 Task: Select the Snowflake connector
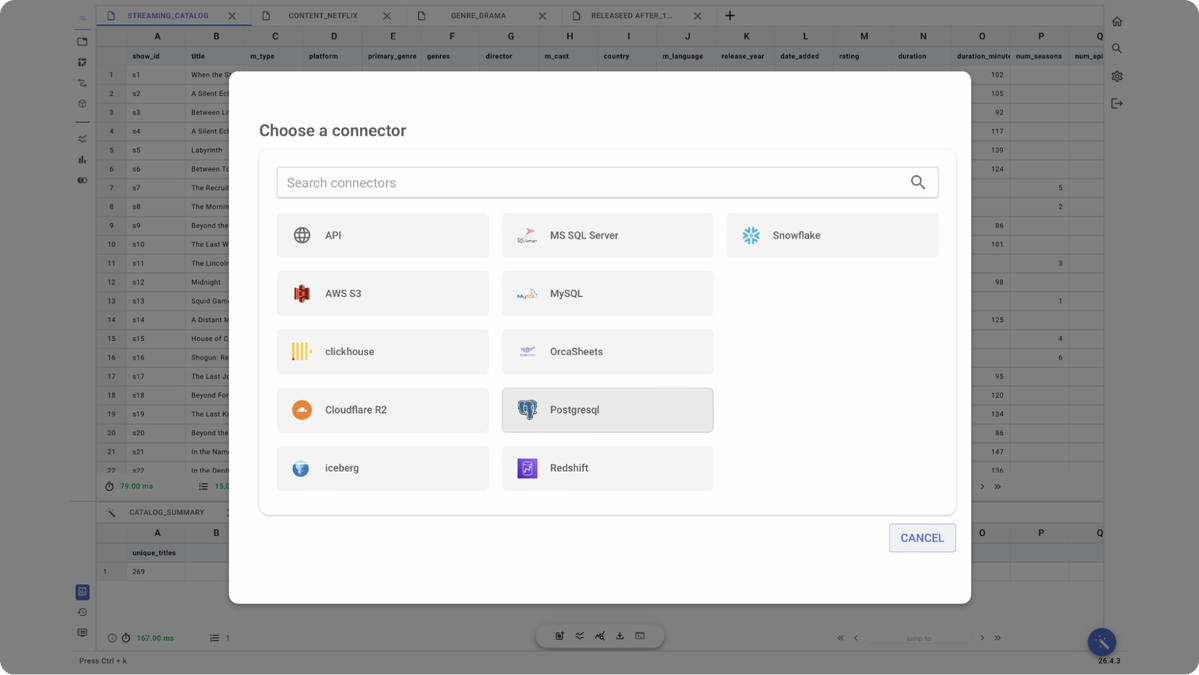point(832,235)
